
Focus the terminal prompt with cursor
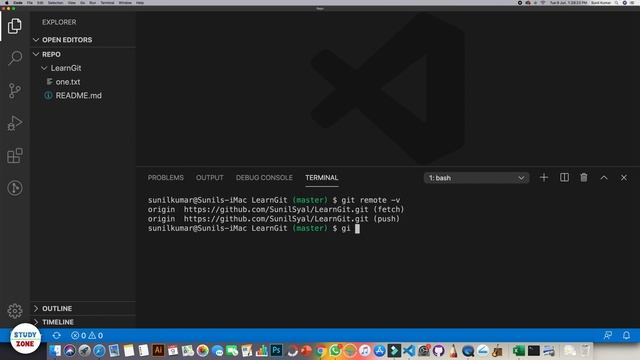[253, 228]
